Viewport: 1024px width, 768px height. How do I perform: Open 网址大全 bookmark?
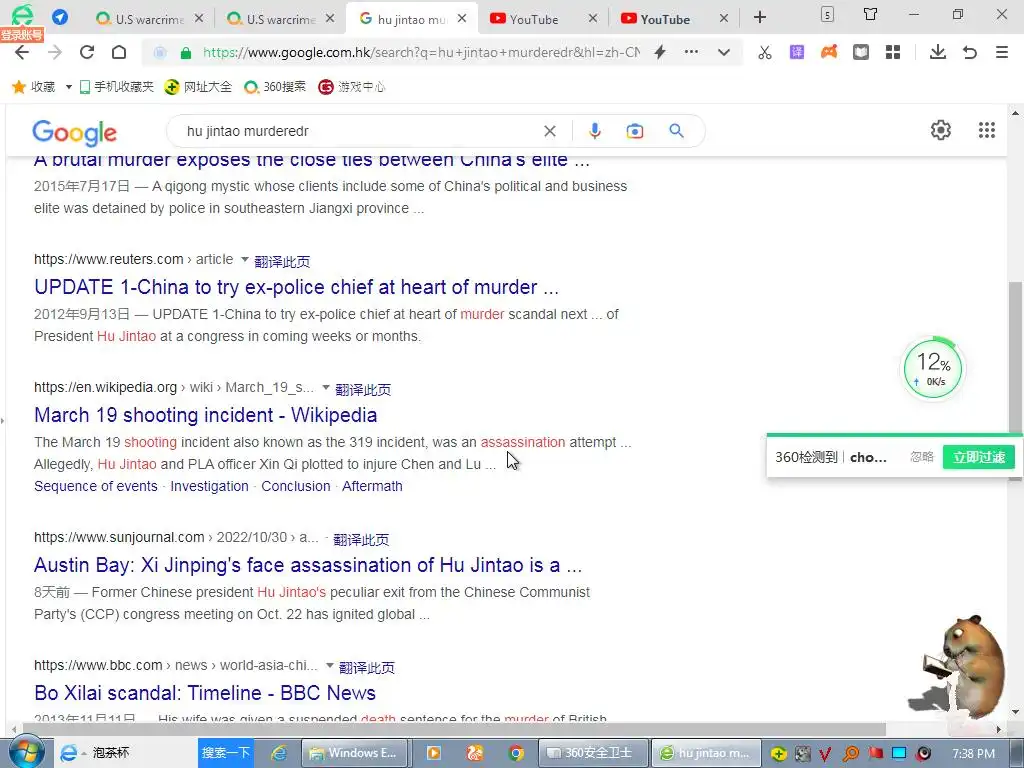point(199,87)
